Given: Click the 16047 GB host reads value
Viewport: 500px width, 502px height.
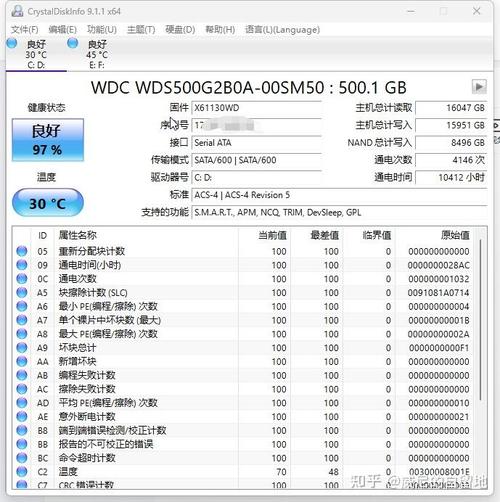Looking at the screenshot, I should (451, 108).
